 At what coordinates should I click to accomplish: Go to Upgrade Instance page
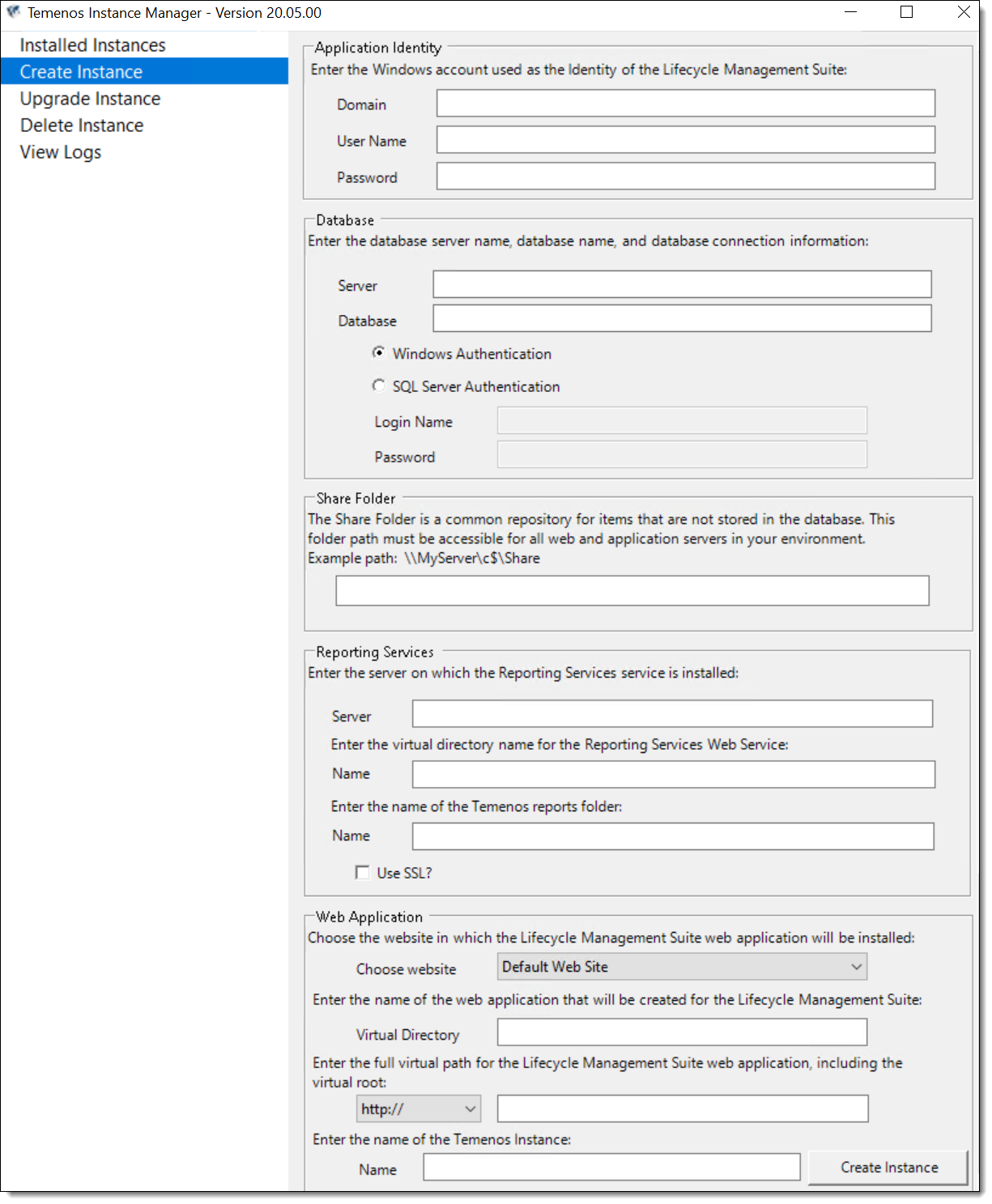point(90,99)
